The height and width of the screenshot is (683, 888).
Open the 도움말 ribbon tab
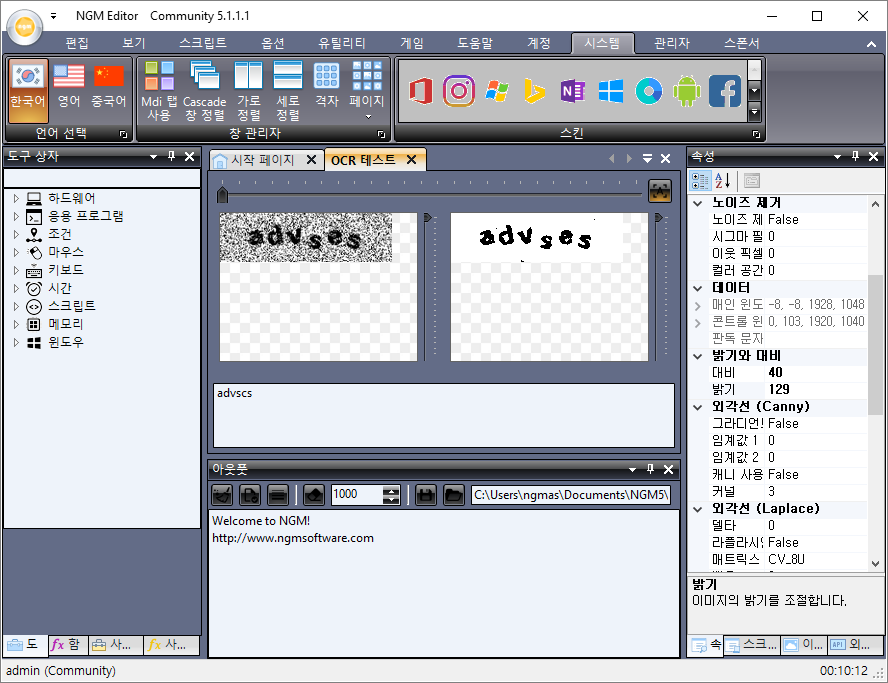pyautogui.click(x=475, y=43)
